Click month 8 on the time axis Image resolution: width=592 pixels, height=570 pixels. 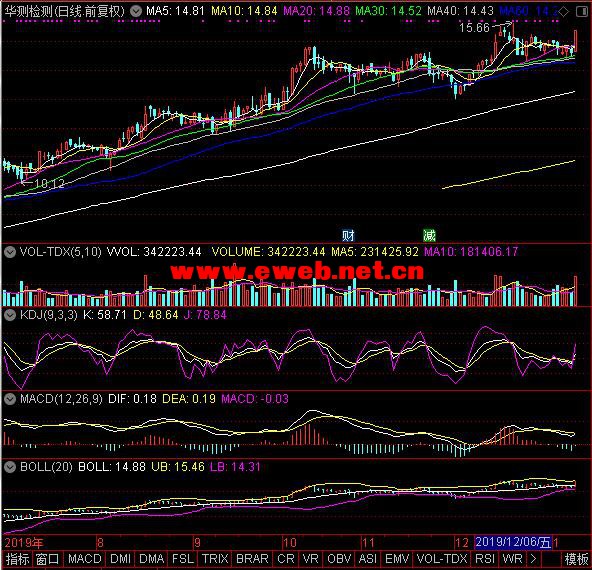[x=100, y=543]
